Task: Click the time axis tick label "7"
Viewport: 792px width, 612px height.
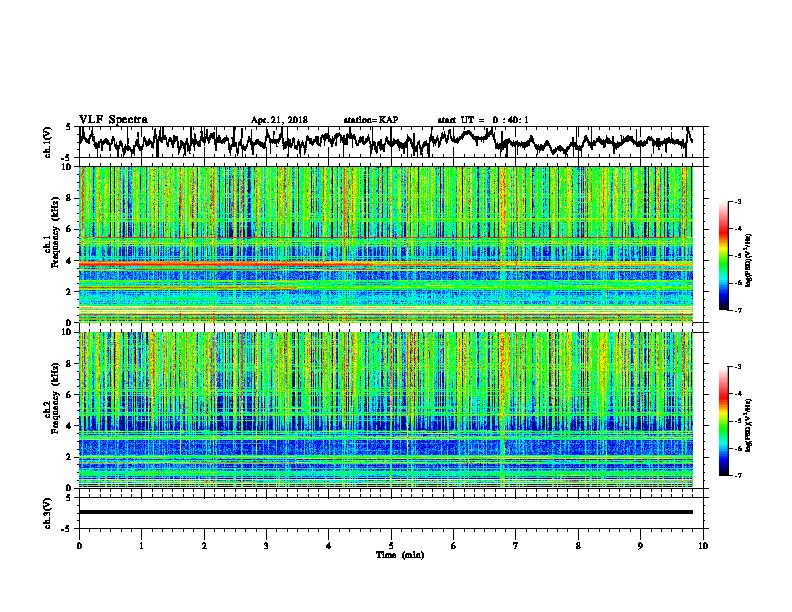Action: click(x=516, y=546)
